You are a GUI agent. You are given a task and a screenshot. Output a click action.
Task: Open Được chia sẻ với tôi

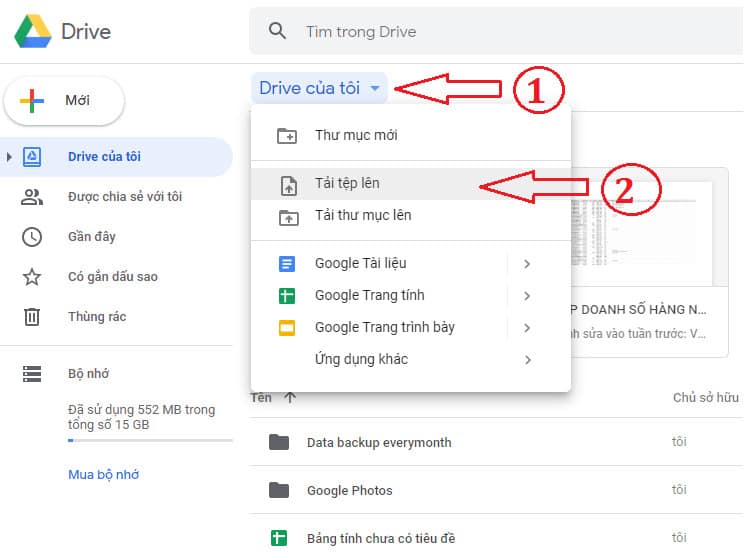coord(125,197)
